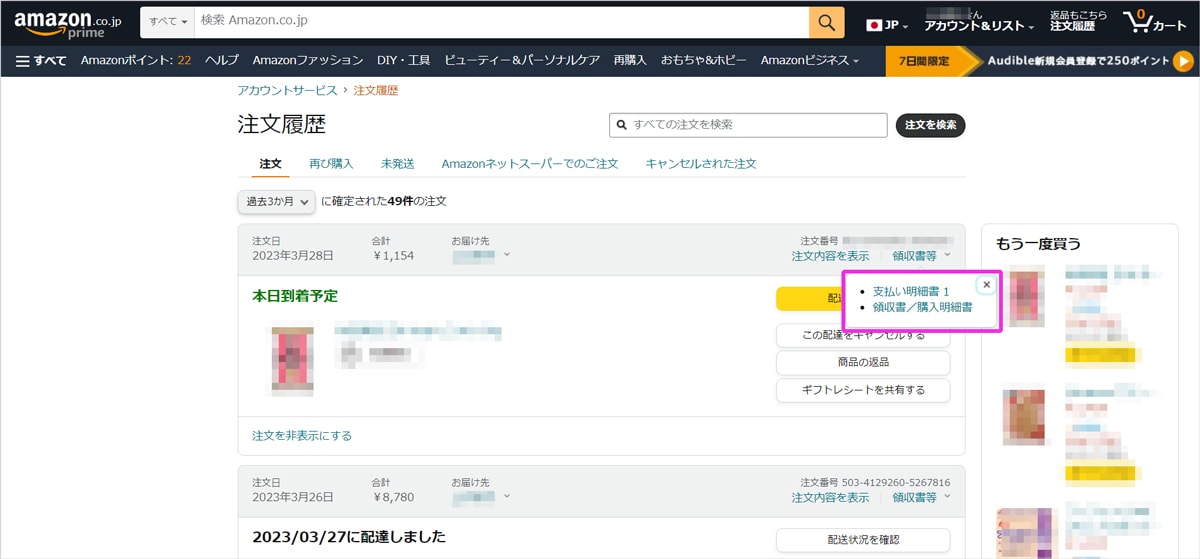Click the アカウントサービス breadcrumb
The height and width of the screenshot is (559, 1200).
click(x=287, y=90)
